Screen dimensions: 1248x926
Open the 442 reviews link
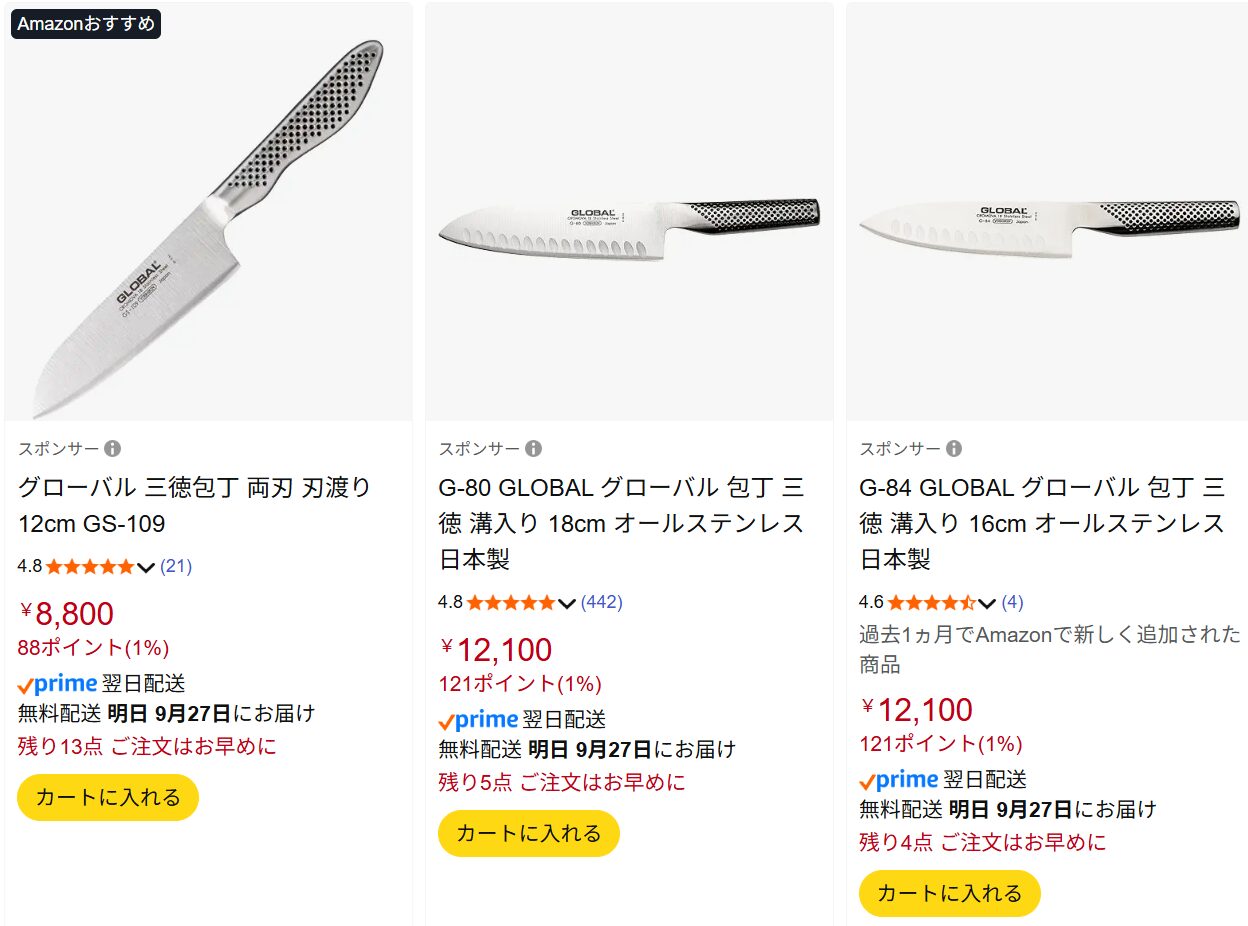[x=601, y=602]
